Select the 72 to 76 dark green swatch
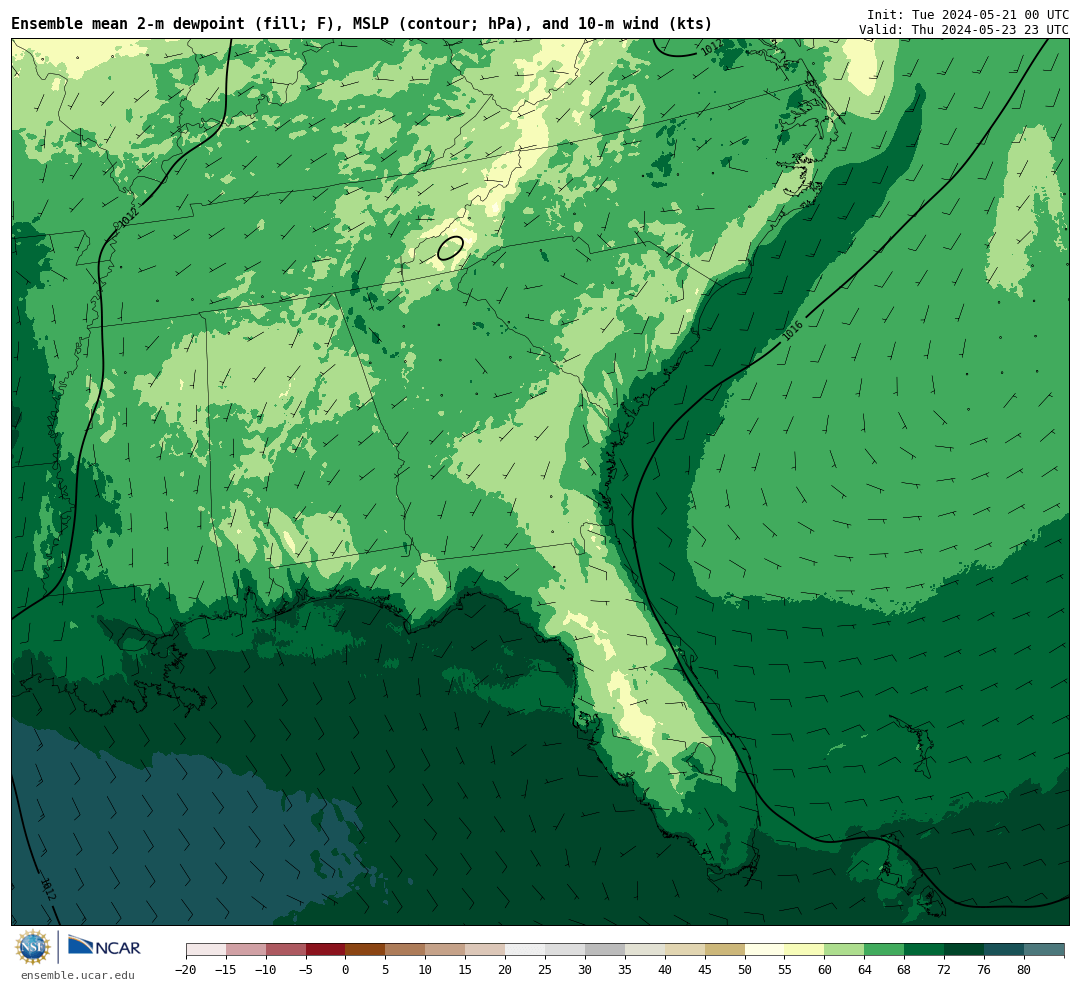 coord(964,950)
